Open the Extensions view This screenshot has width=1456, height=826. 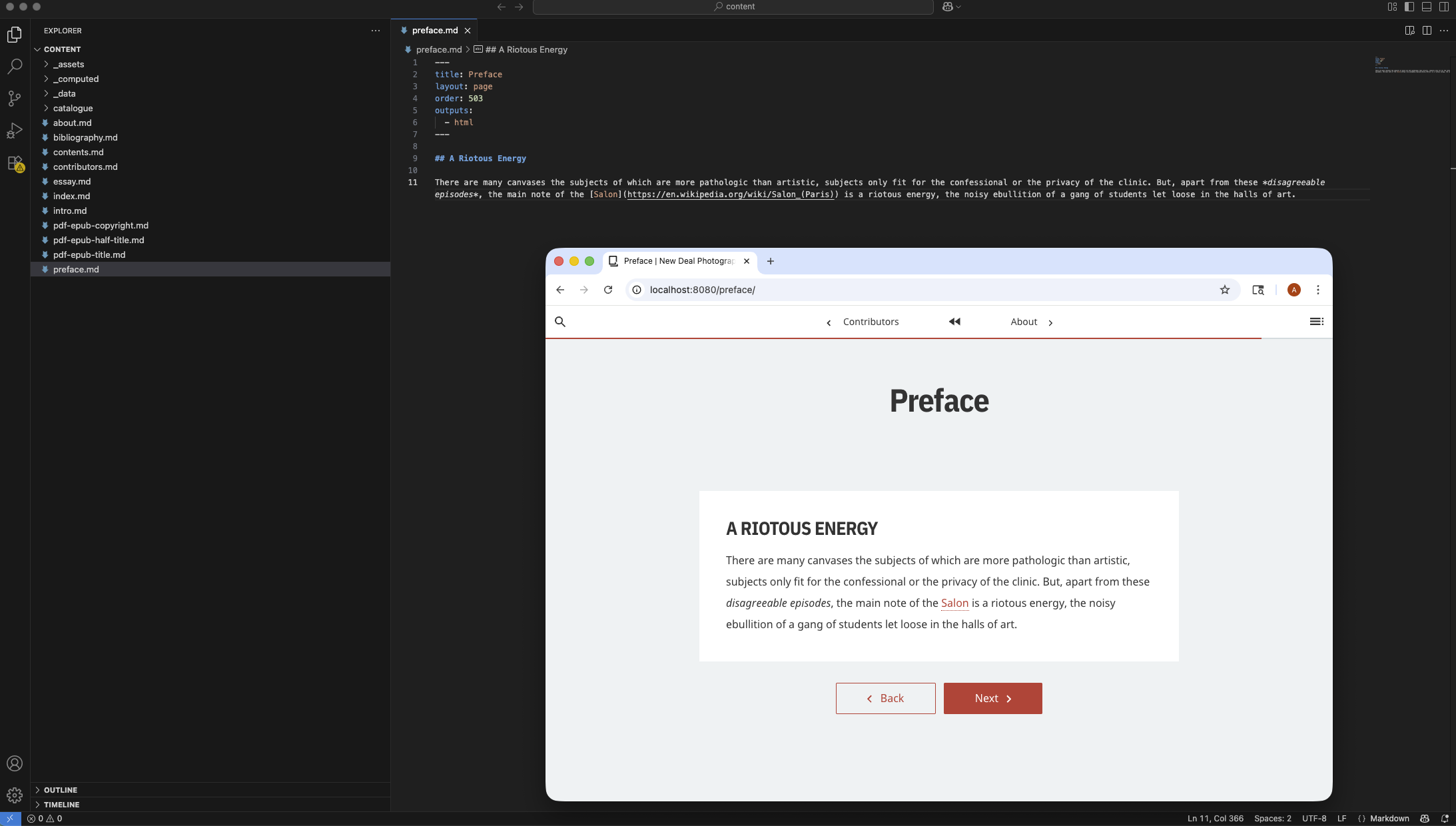[x=15, y=163]
